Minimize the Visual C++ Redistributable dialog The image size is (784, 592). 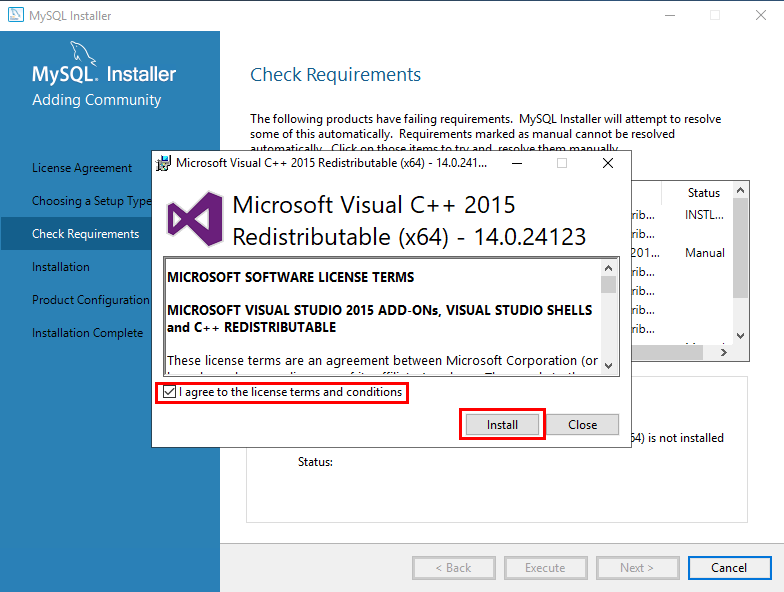pyautogui.click(x=517, y=163)
